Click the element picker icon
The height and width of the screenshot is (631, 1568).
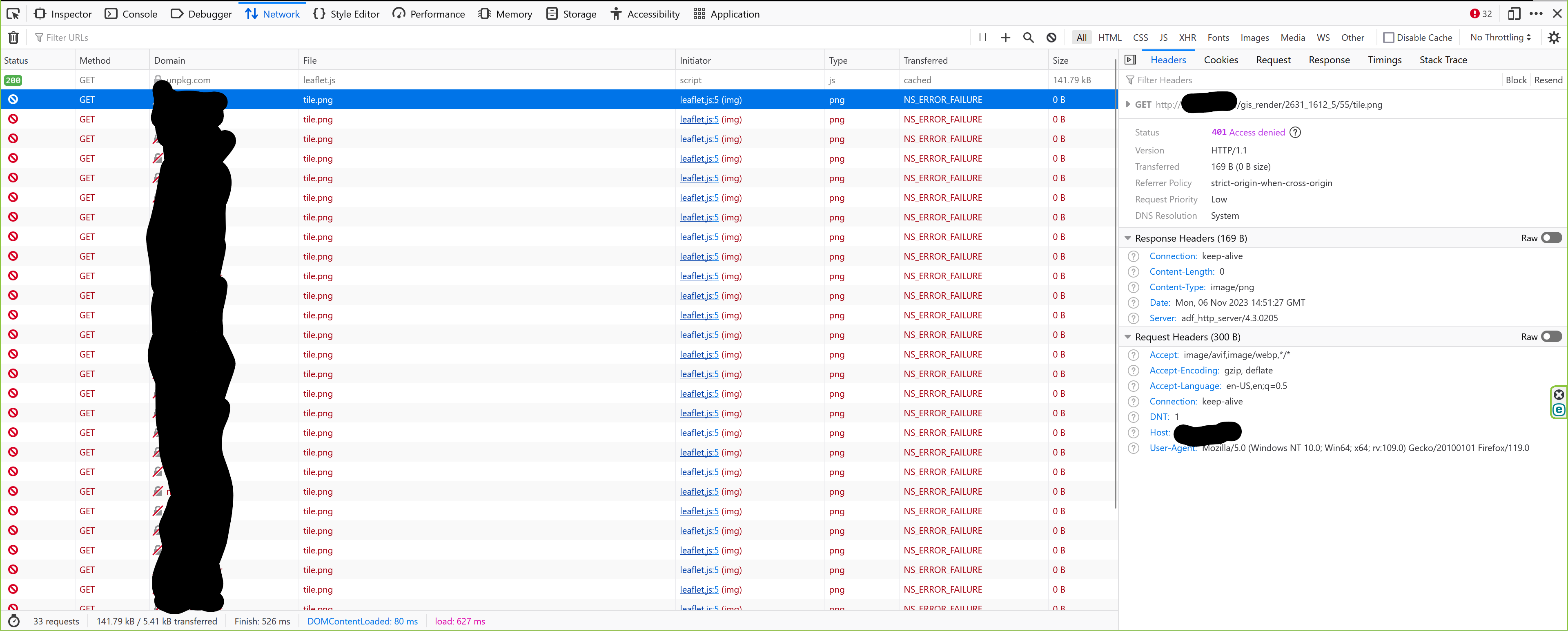pyautogui.click(x=13, y=13)
